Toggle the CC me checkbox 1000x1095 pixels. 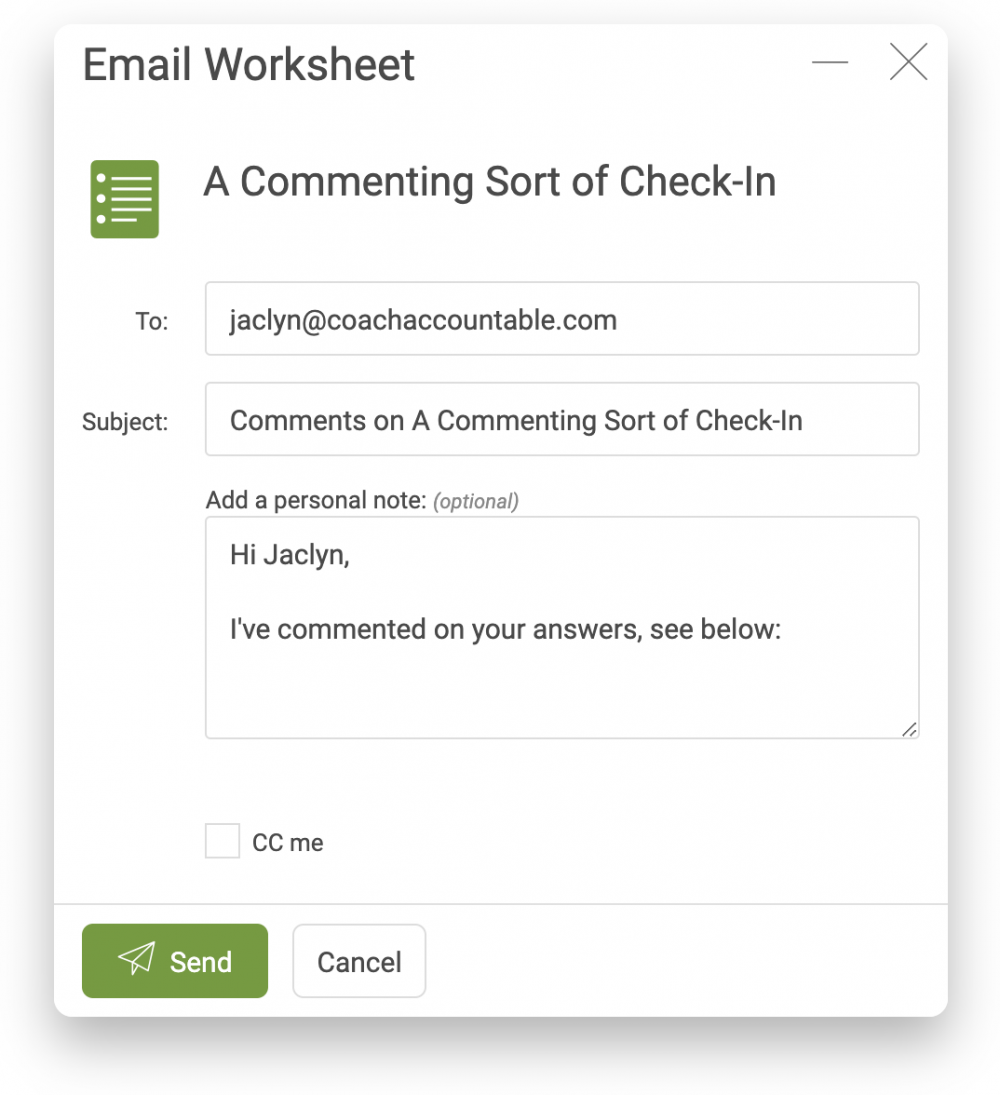pyautogui.click(x=222, y=841)
